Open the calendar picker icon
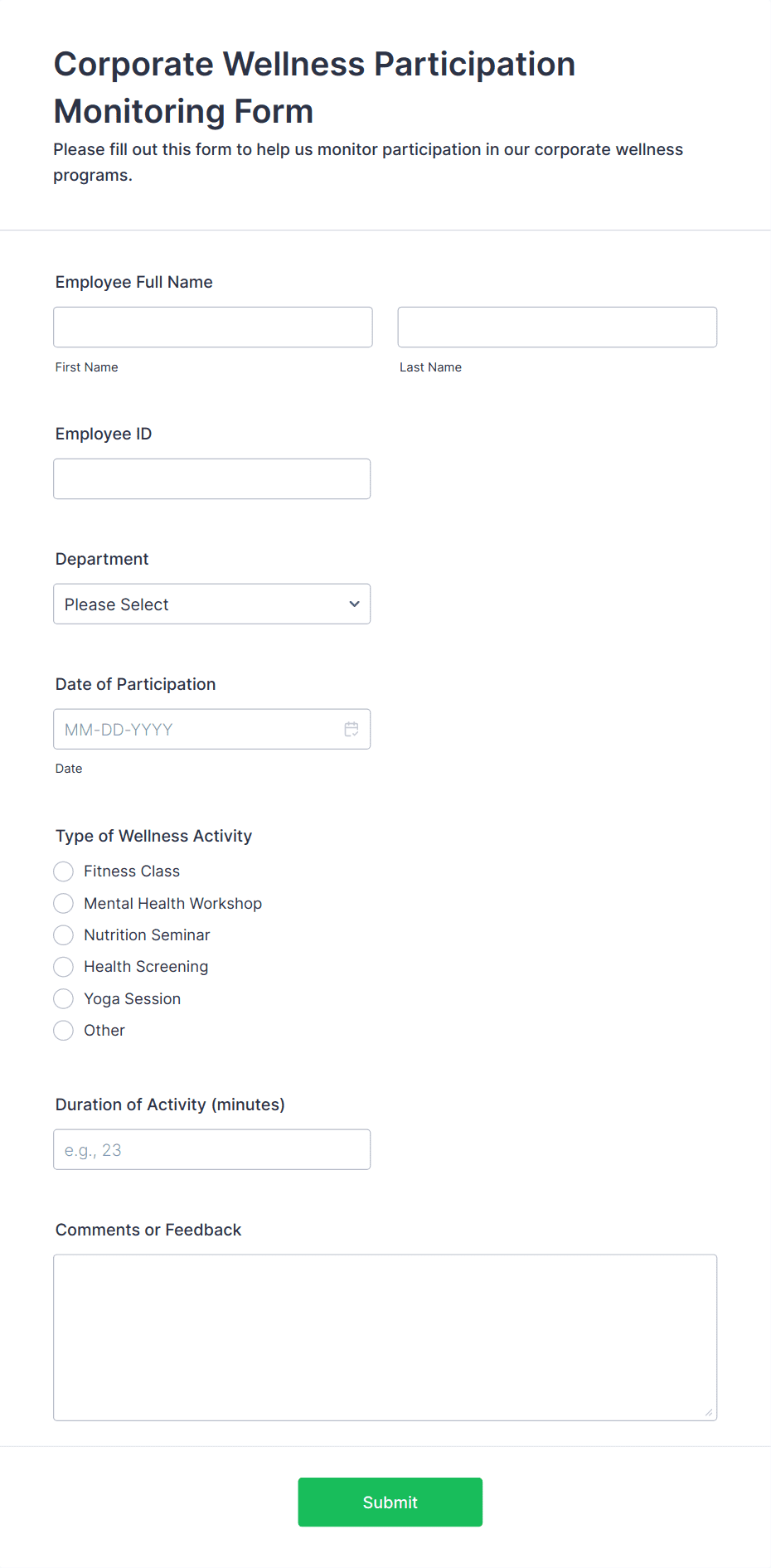 352,729
